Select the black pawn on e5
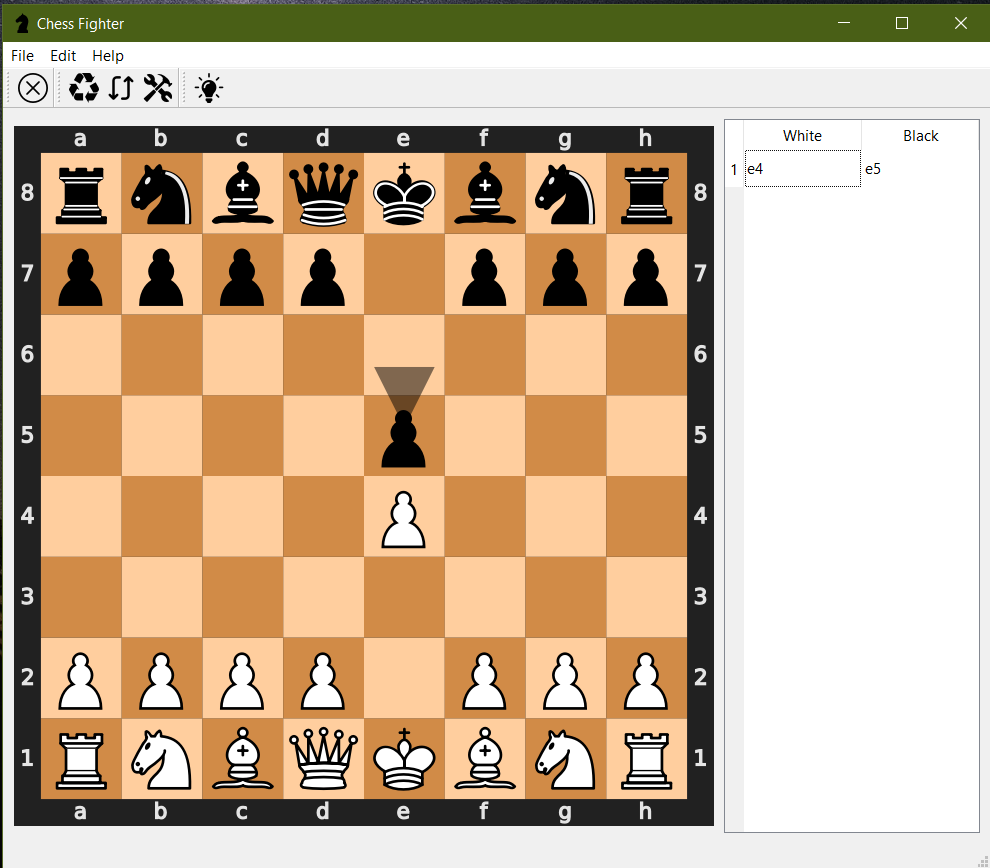 pos(404,439)
